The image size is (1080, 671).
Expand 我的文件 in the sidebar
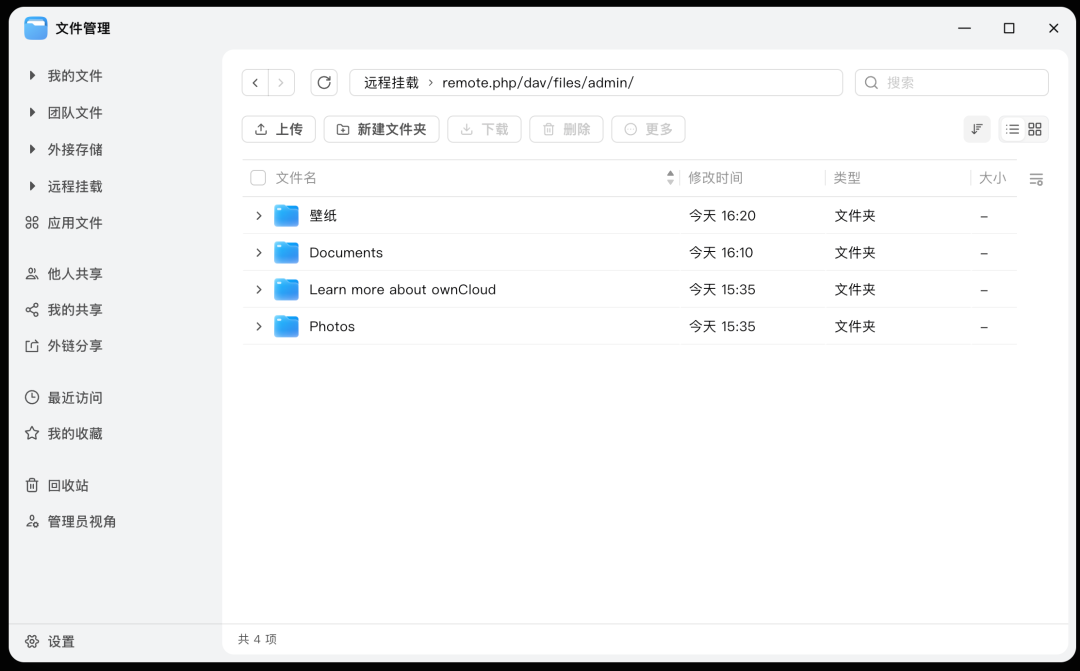(32, 75)
